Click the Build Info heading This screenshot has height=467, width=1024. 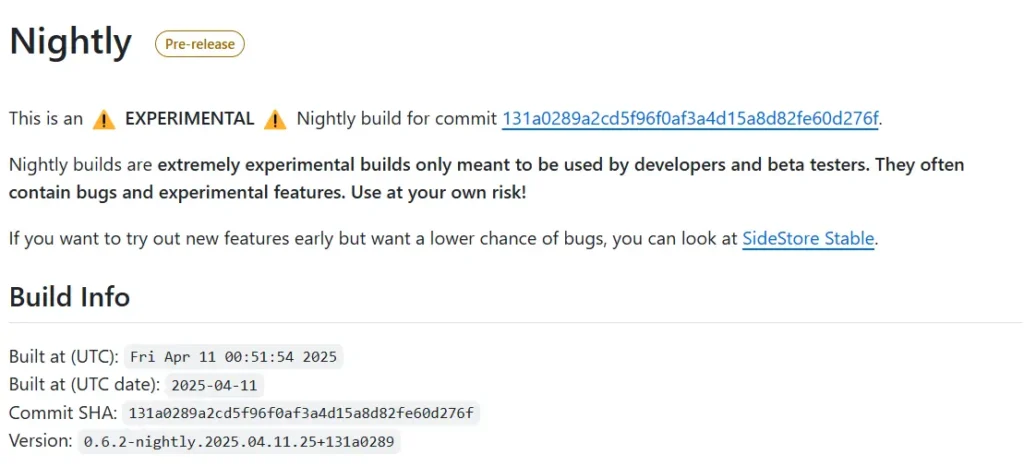coord(70,297)
